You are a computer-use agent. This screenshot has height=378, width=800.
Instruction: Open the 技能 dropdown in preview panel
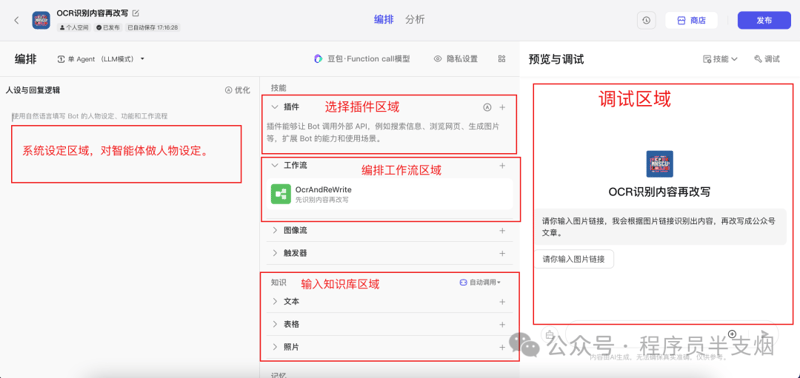pos(720,59)
